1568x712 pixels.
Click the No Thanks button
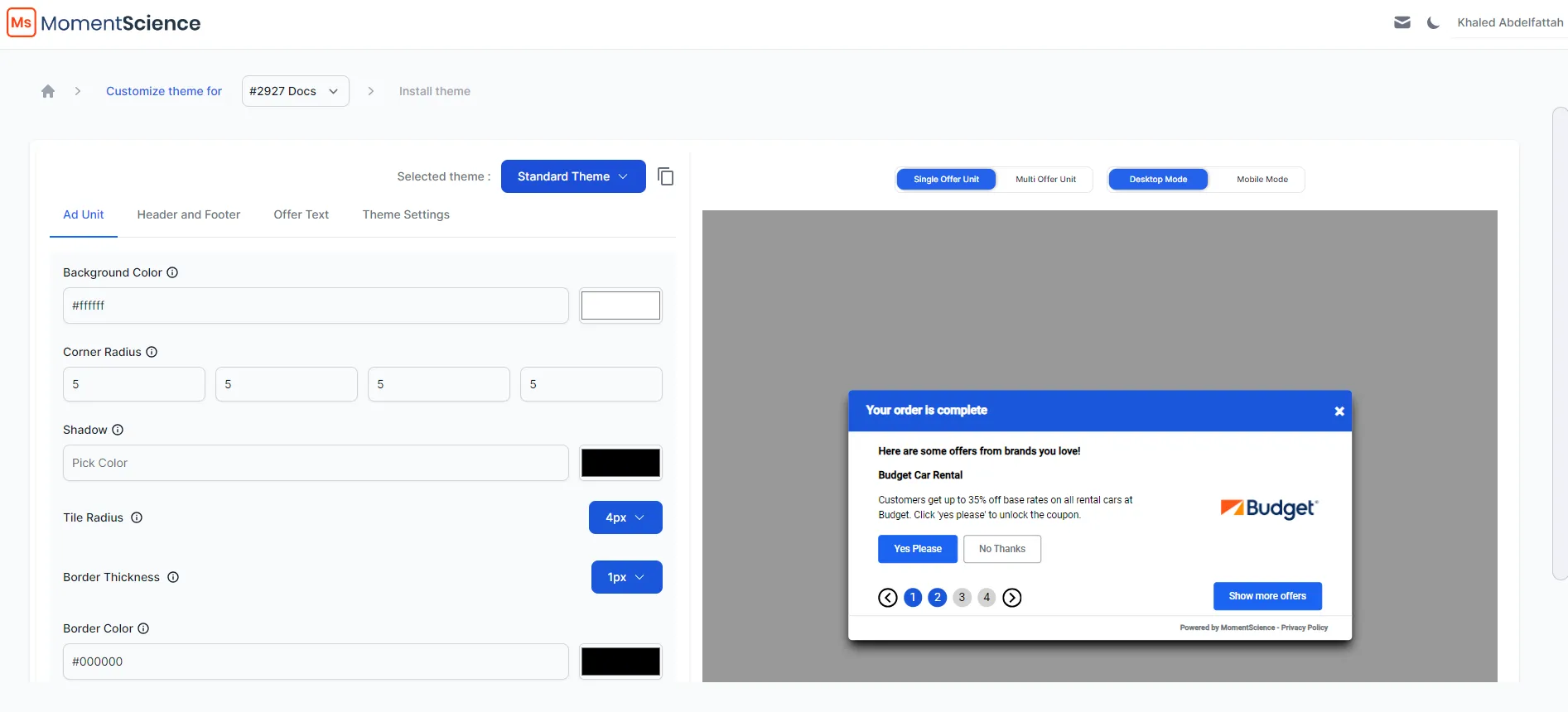[x=1002, y=549]
